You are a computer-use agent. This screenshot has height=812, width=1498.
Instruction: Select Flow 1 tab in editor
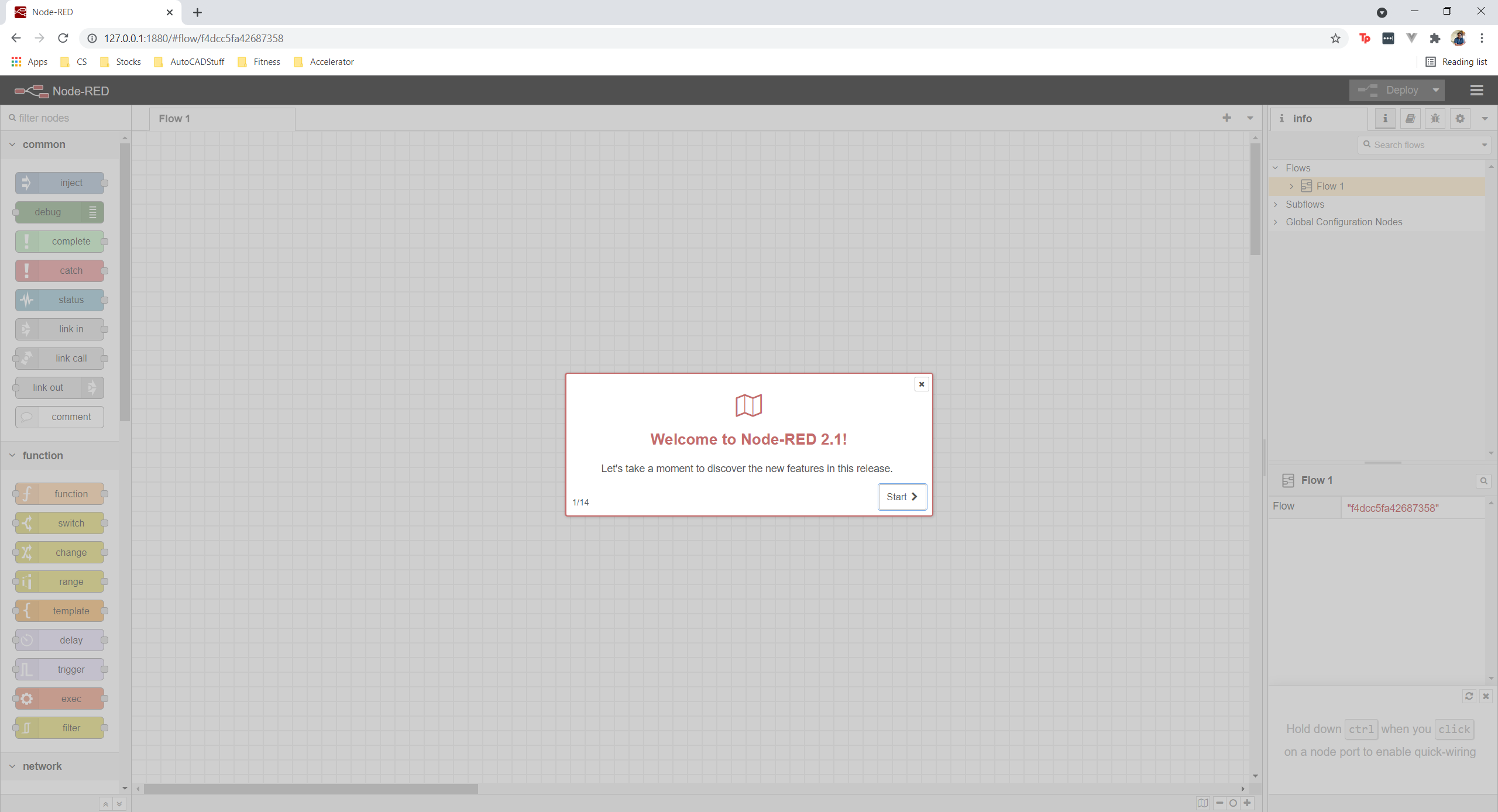coord(174,118)
